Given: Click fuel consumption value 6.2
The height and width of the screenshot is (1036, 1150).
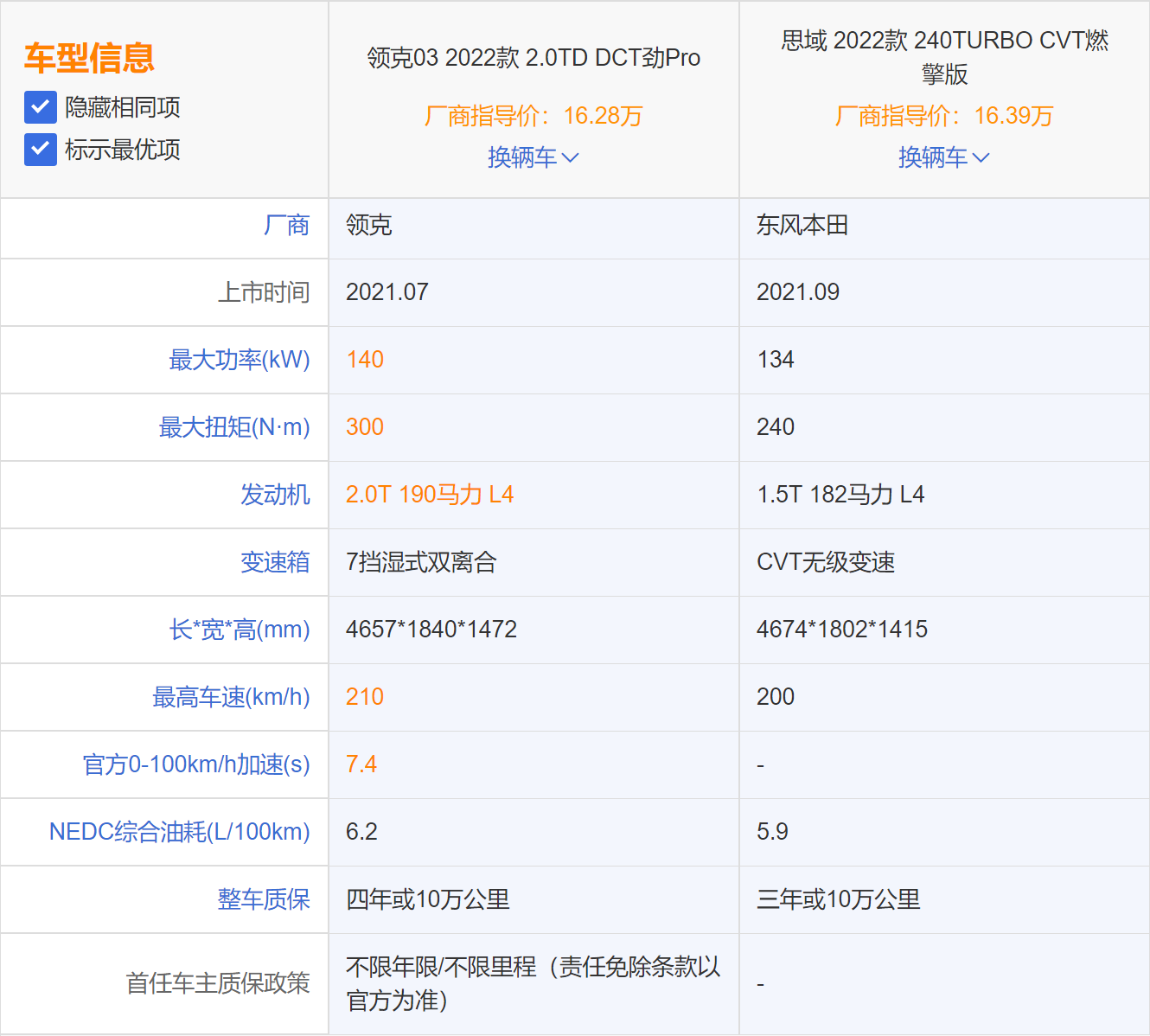Looking at the screenshot, I should 361,832.
